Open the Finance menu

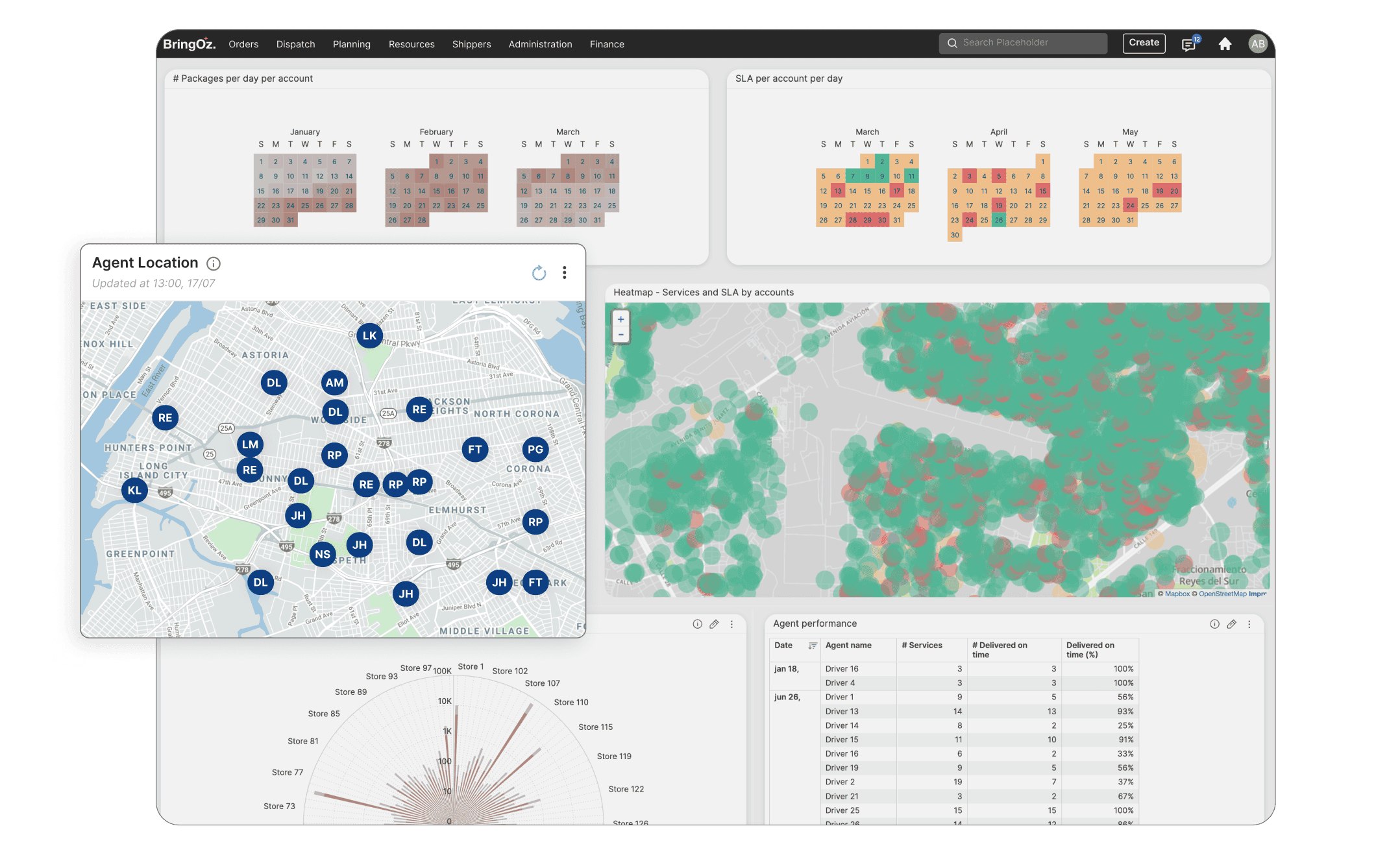[607, 44]
